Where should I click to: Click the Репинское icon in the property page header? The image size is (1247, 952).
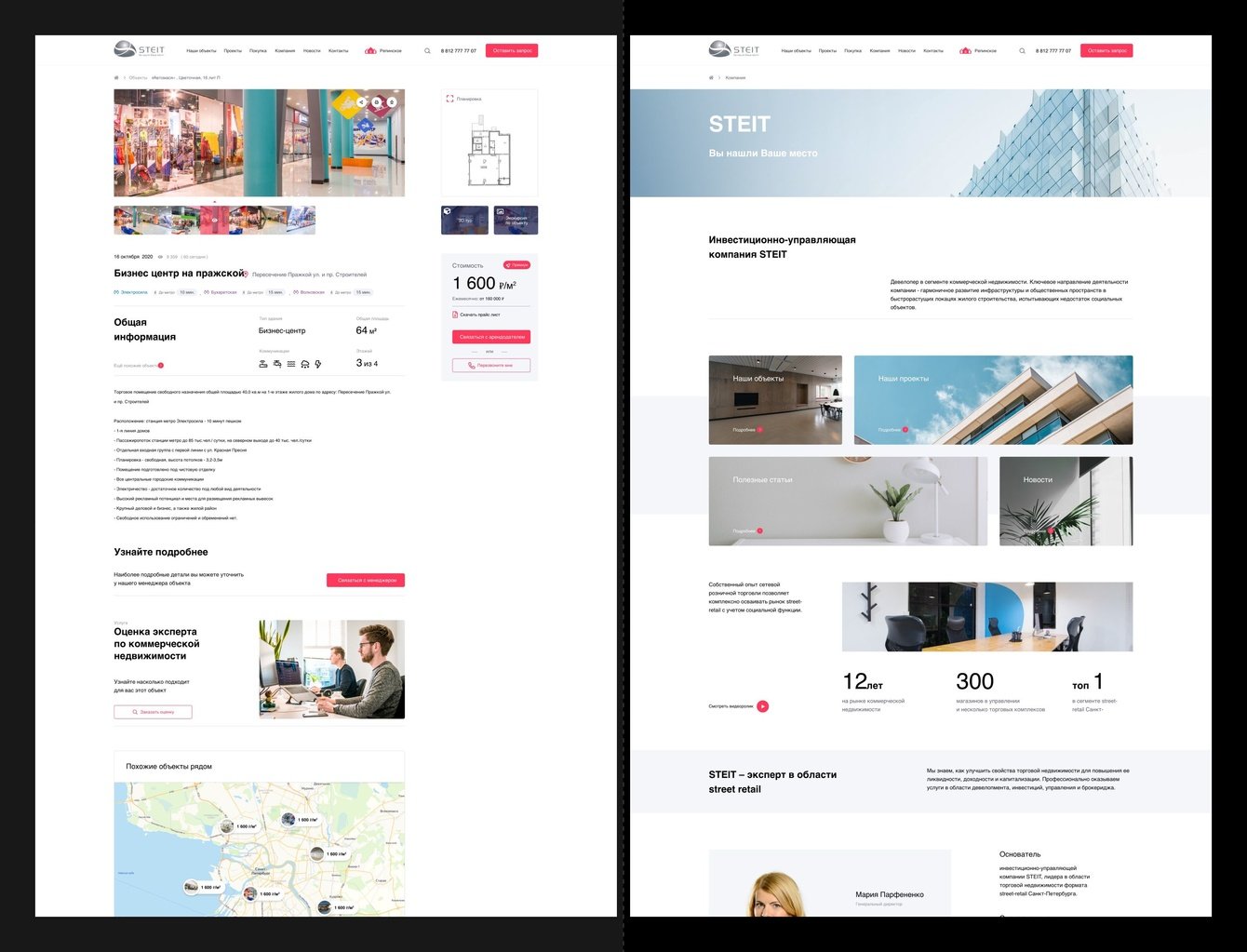[370, 51]
